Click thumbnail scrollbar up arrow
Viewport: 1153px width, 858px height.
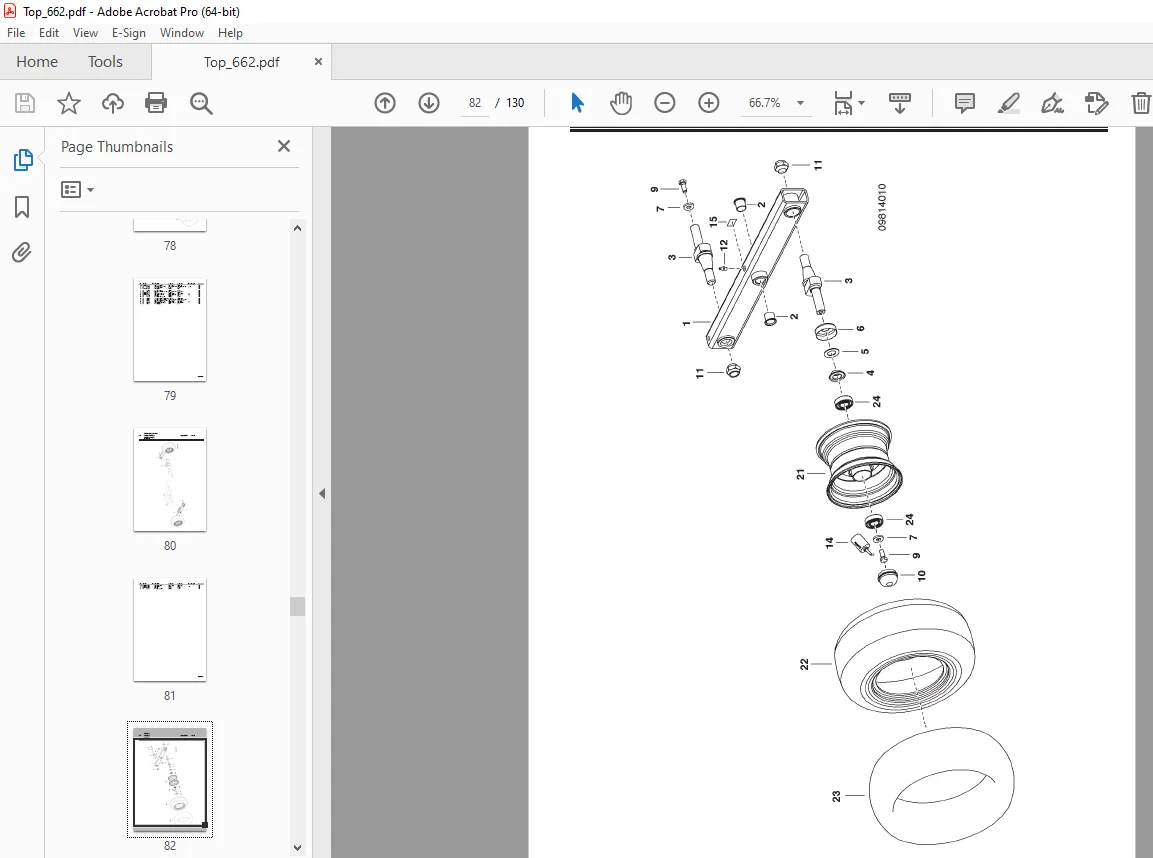(297, 228)
